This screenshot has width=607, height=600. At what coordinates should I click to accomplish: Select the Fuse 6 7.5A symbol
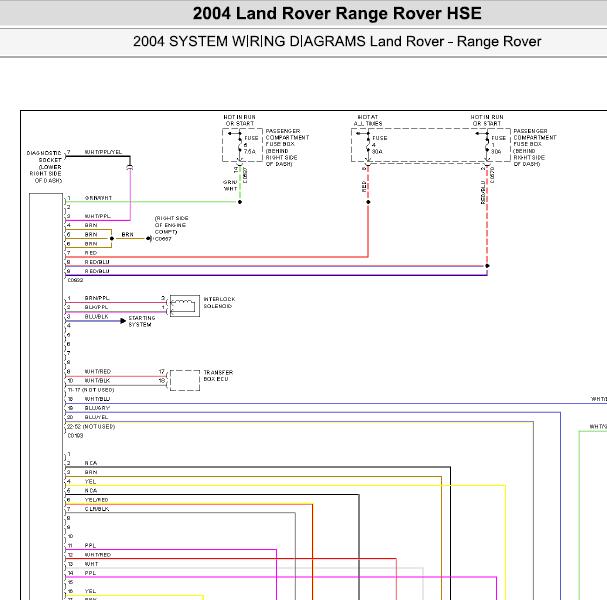[240, 145]
